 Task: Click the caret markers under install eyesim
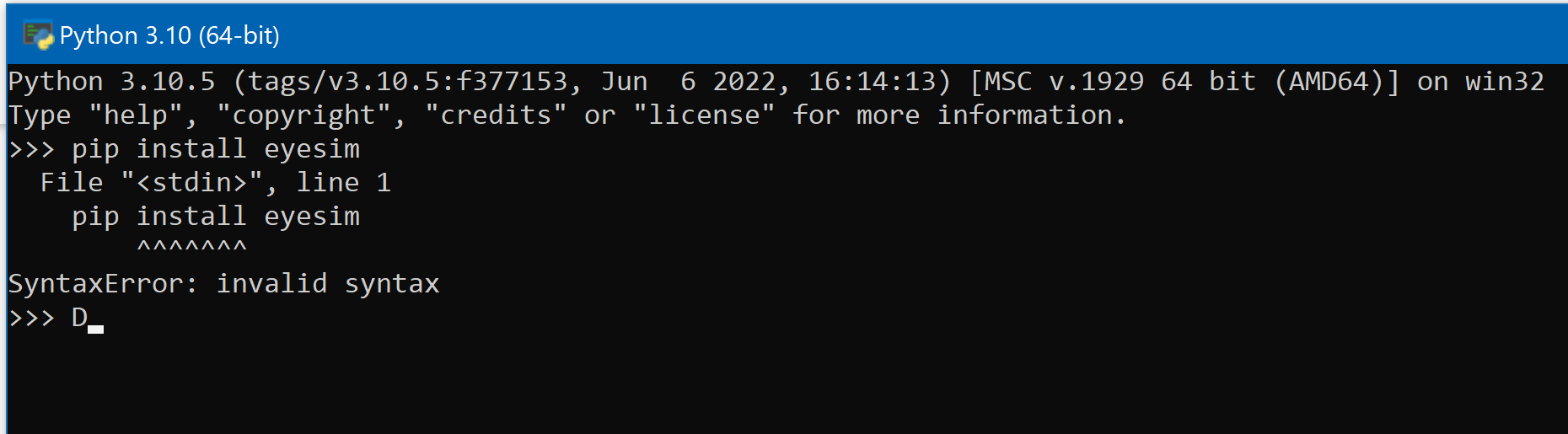tap(192, 246)
